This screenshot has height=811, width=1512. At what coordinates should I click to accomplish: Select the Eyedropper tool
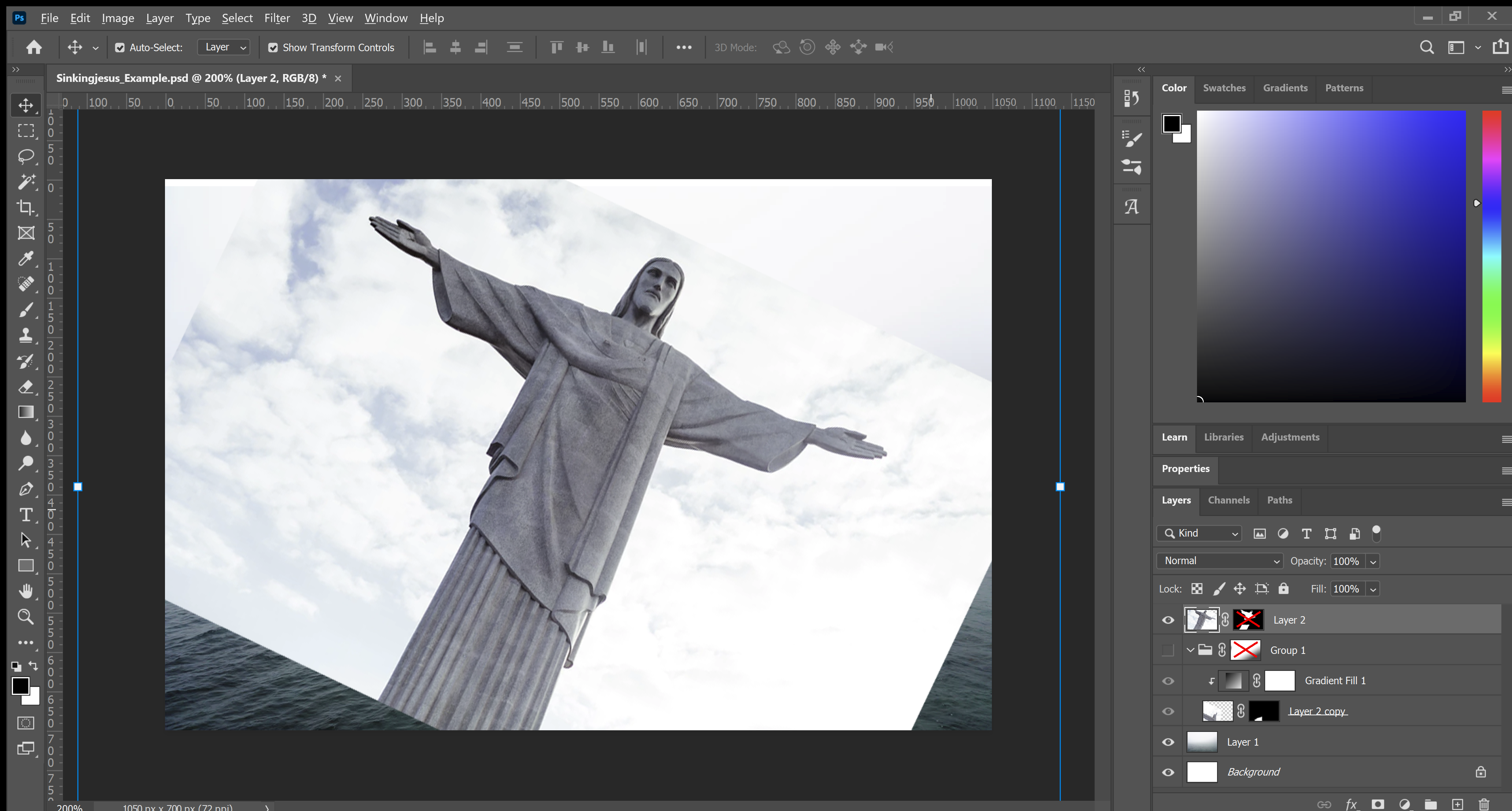26,258
